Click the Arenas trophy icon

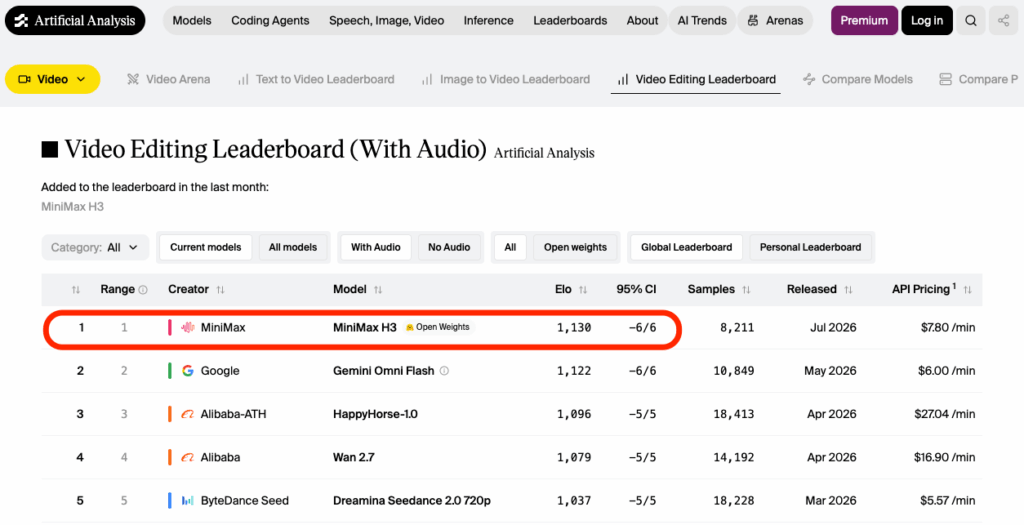(x=753, y=20)
